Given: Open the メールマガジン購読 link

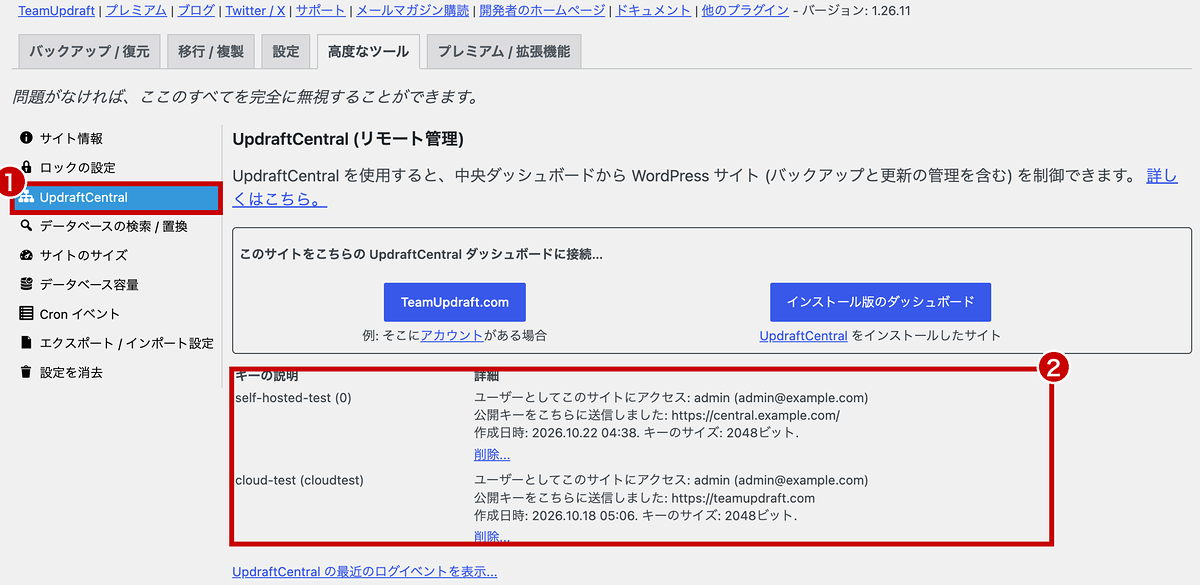Looking at the screenshot, I should (x=412, y=11).
